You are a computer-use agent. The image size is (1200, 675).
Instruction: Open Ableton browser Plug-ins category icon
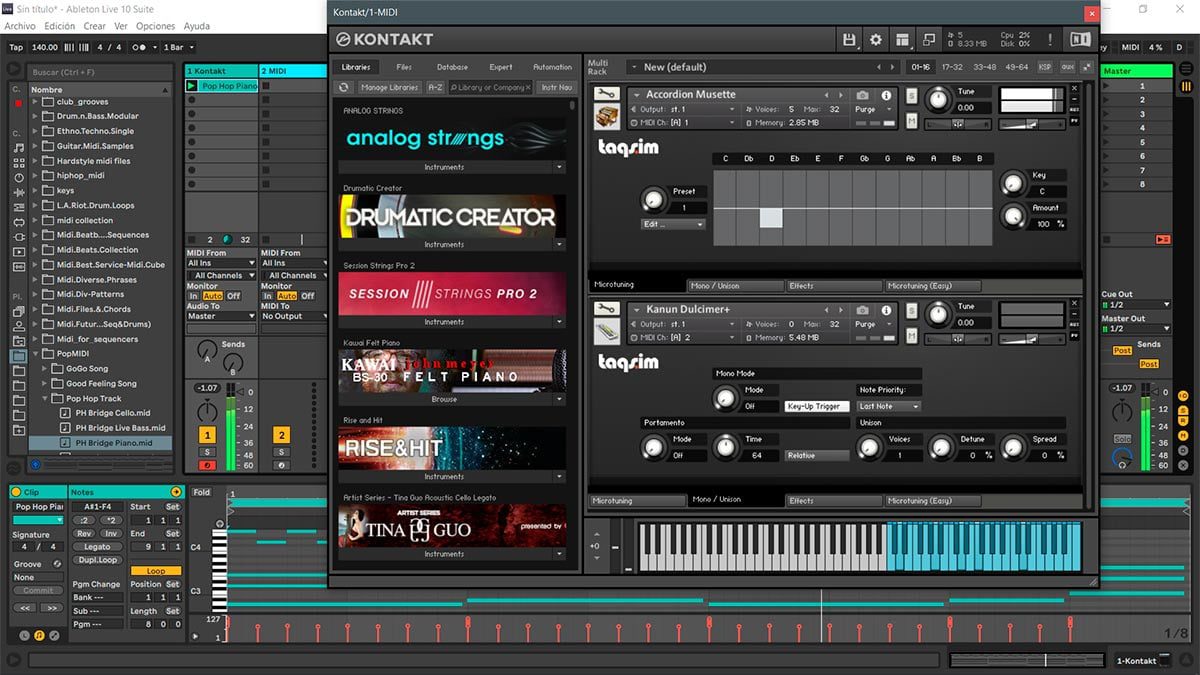pos(19,236)
